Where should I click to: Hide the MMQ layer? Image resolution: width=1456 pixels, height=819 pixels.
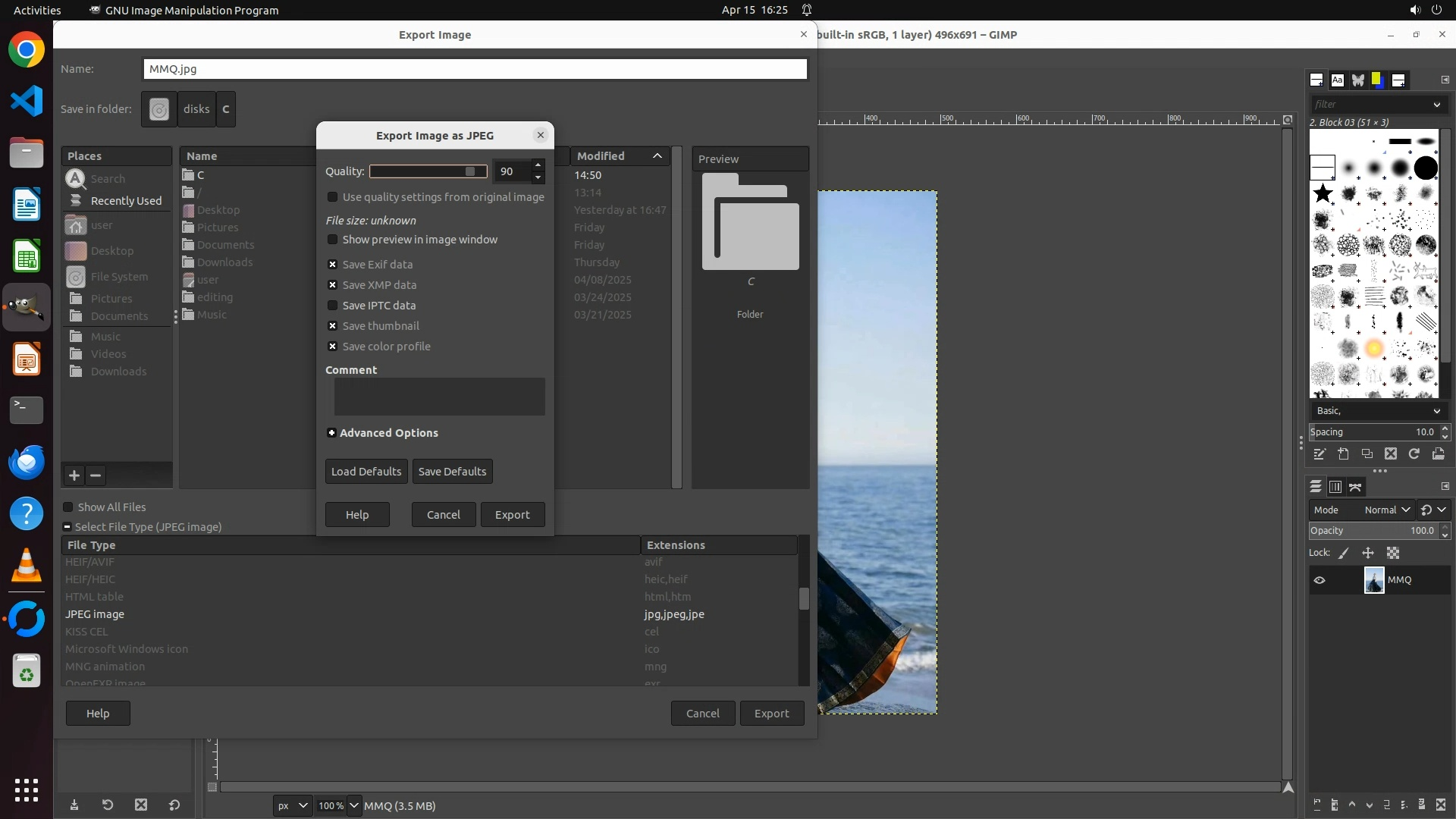tap(1319, 580)
